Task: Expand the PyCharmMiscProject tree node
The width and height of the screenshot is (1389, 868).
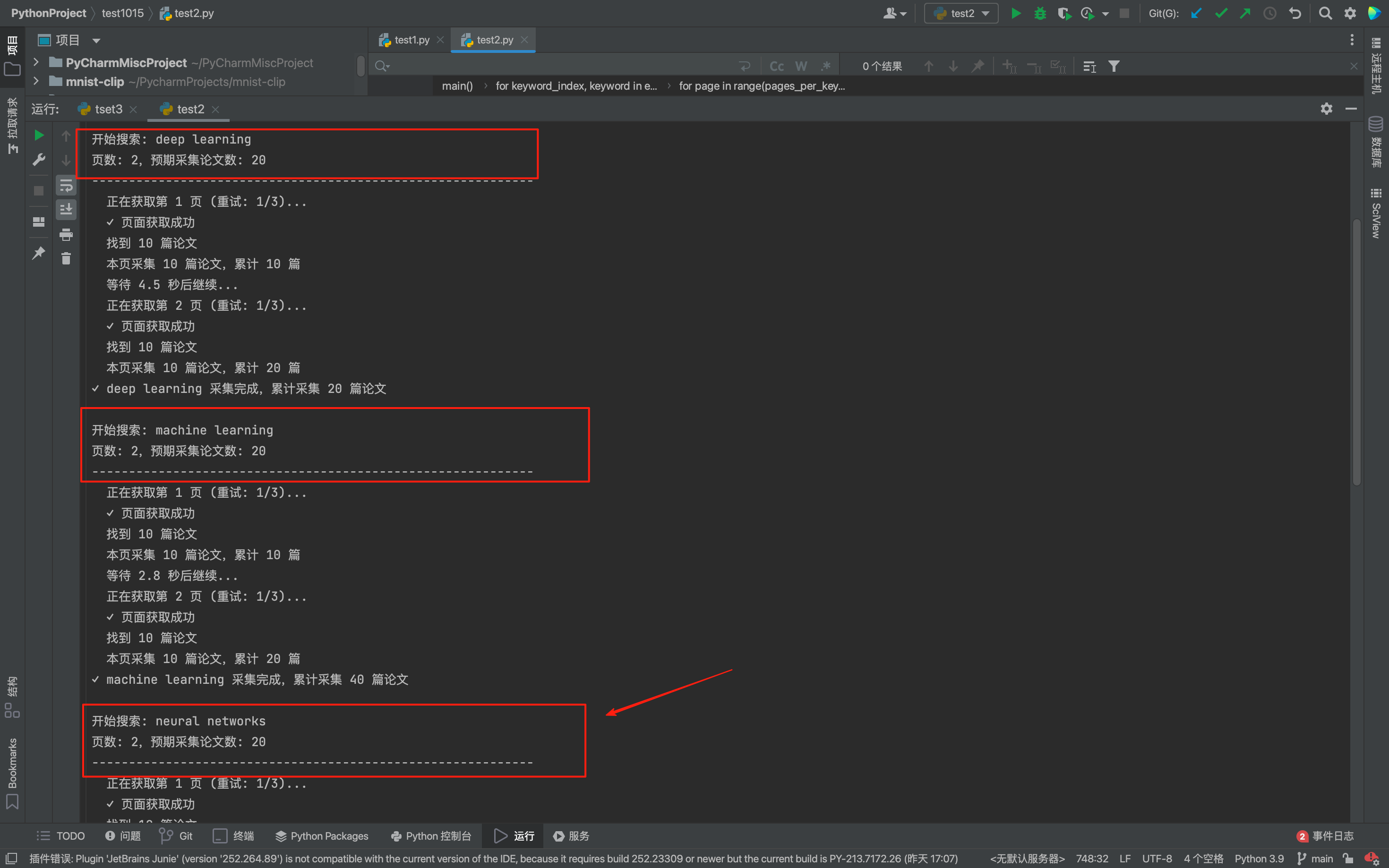Action: pyautogui.click(x=36, y=62)
